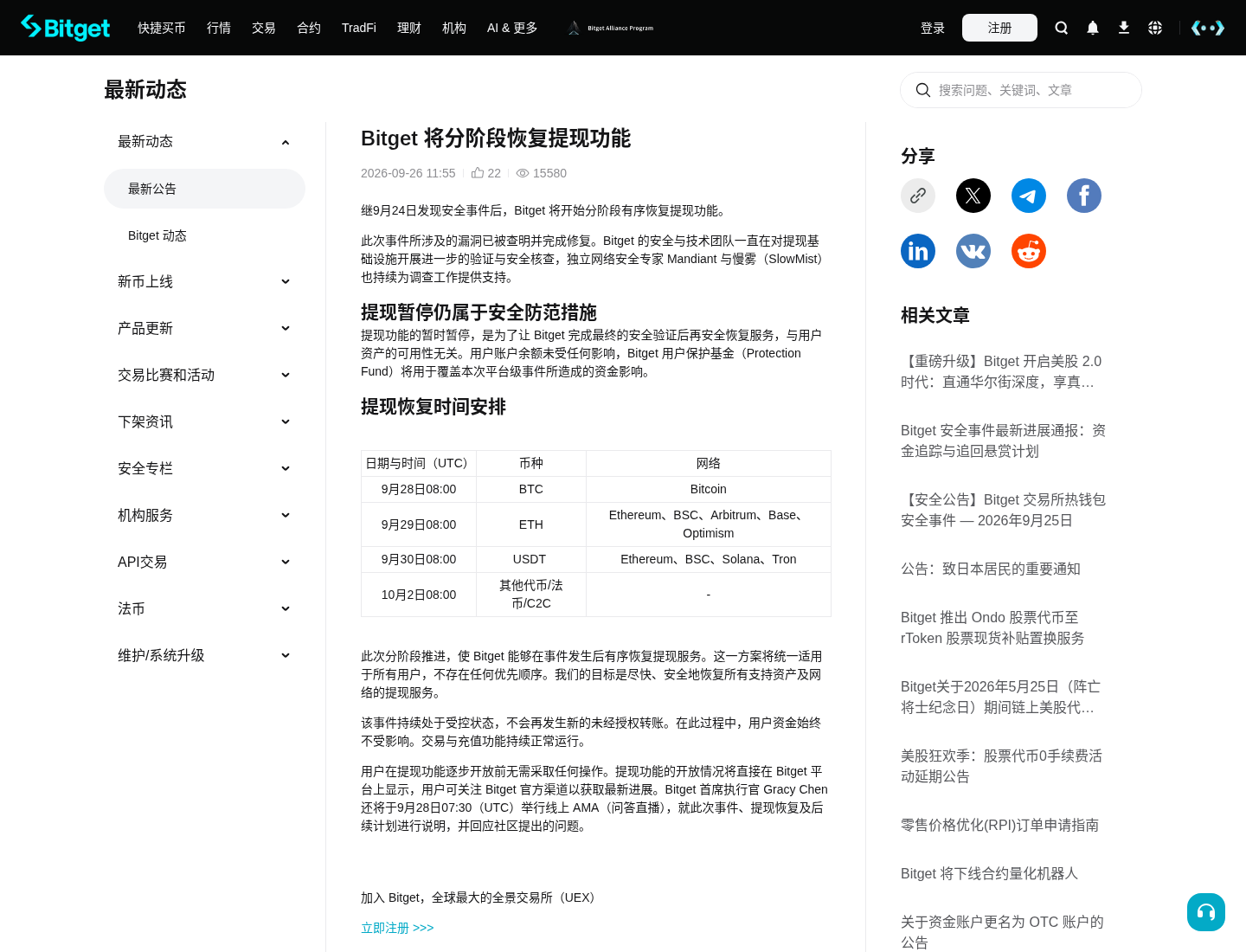
Task: Open the 合约 menu
Action: coord(309,28)
